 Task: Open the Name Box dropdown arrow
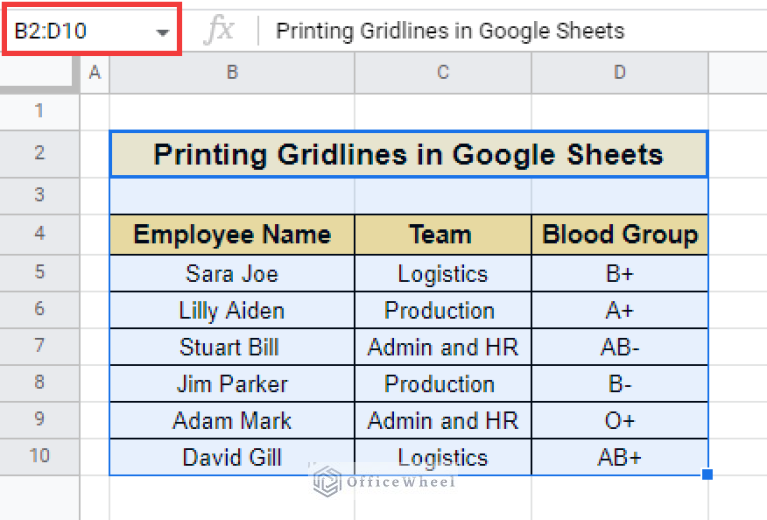(163, 32)
